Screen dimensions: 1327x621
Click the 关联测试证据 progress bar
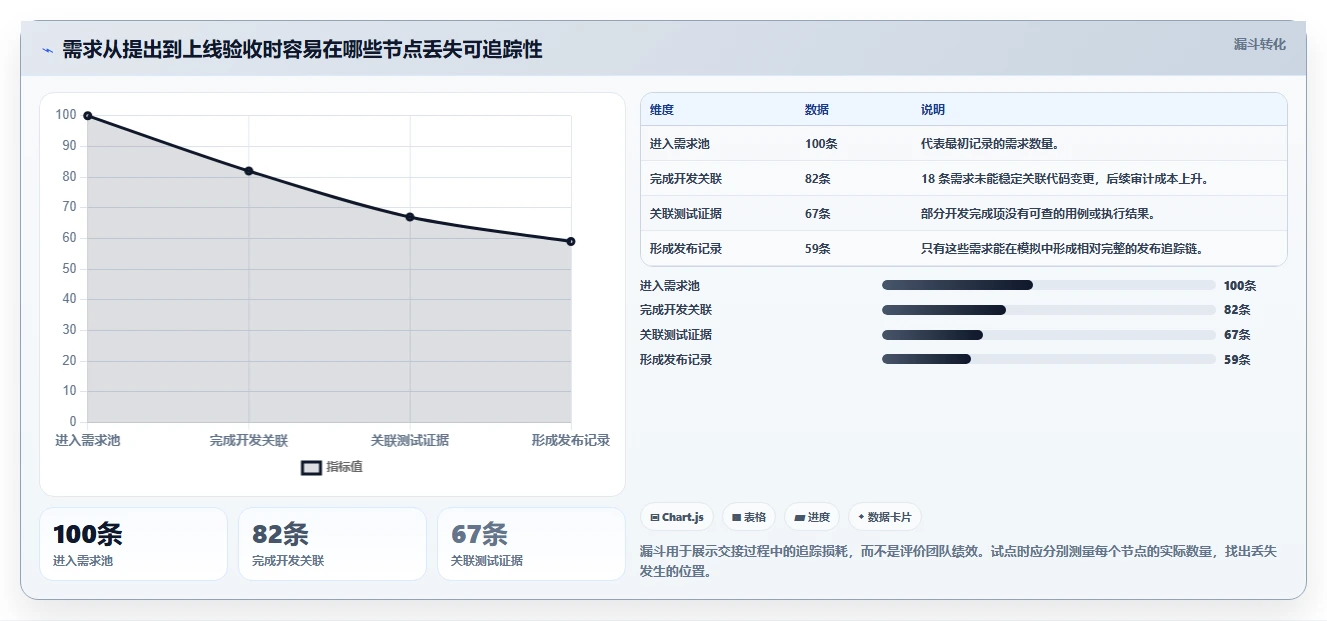pos(1048,335)
